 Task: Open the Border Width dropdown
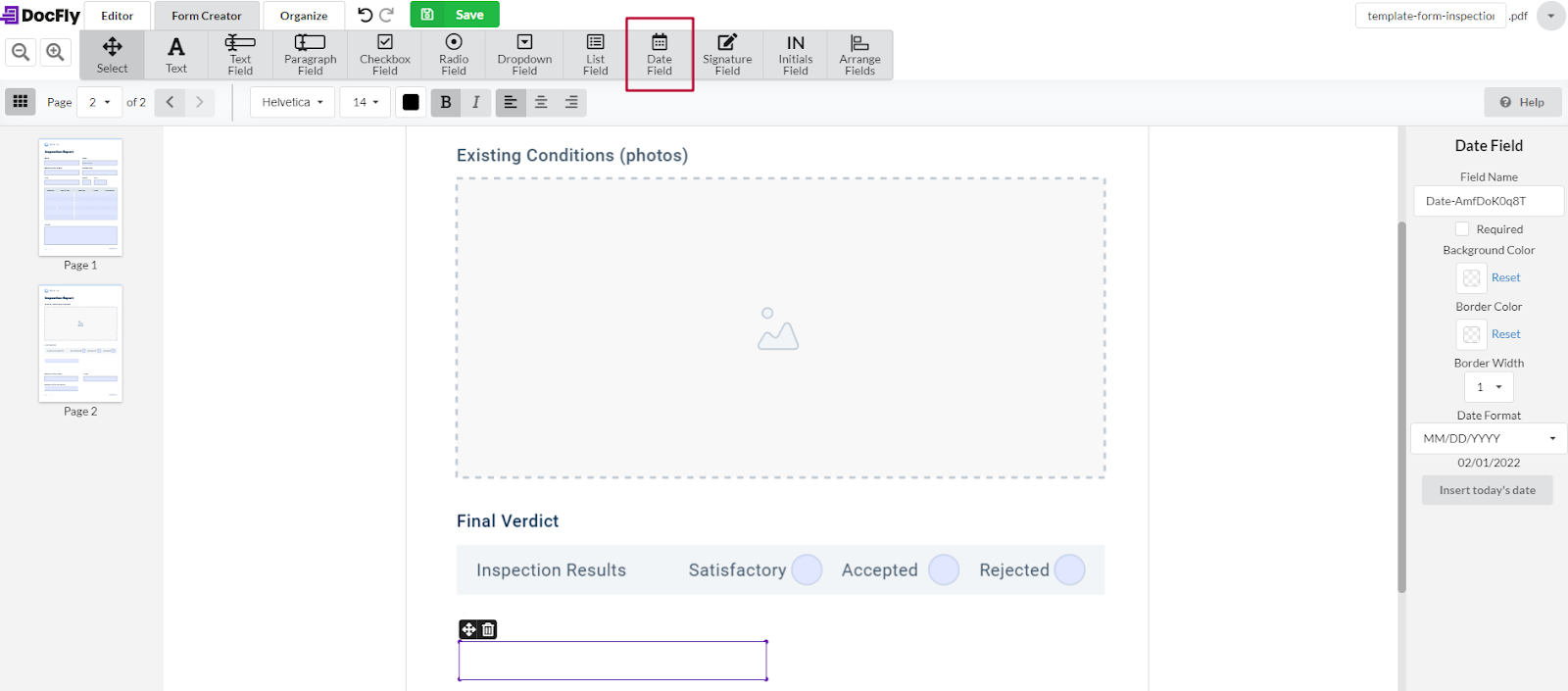[1489, 387]
